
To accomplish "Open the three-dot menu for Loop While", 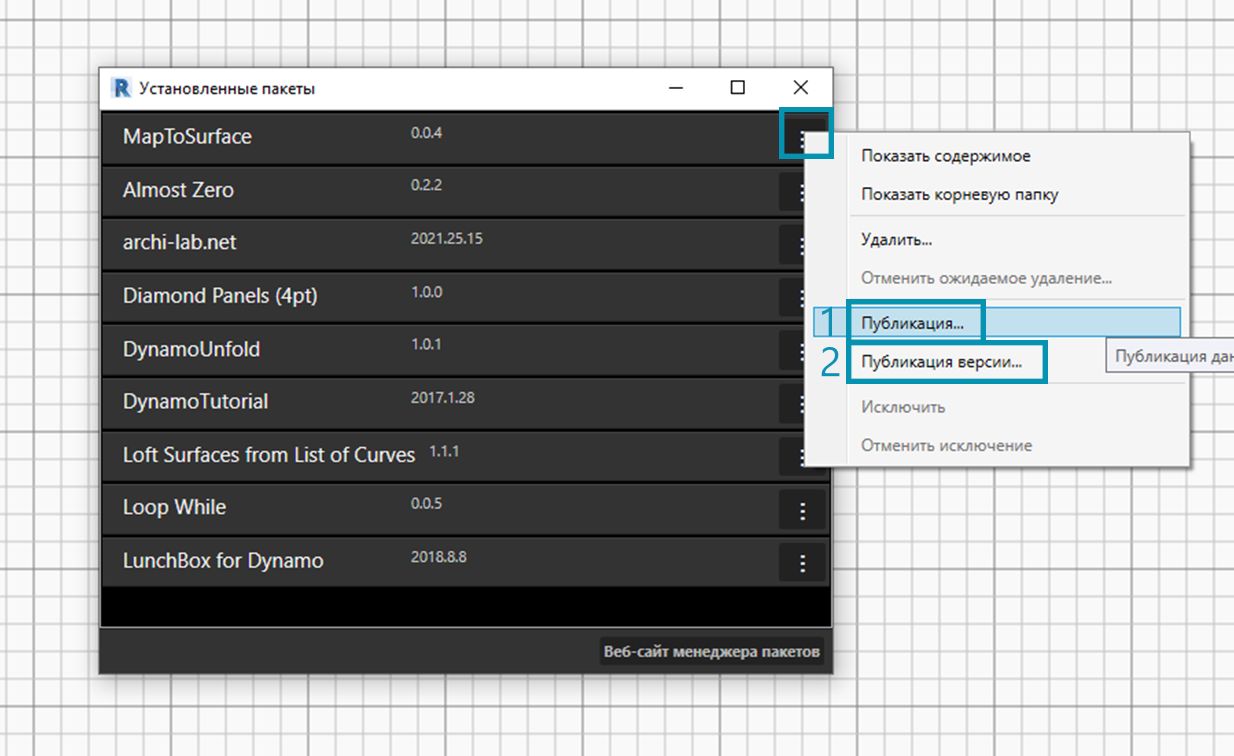I will (x=803, y=511).
